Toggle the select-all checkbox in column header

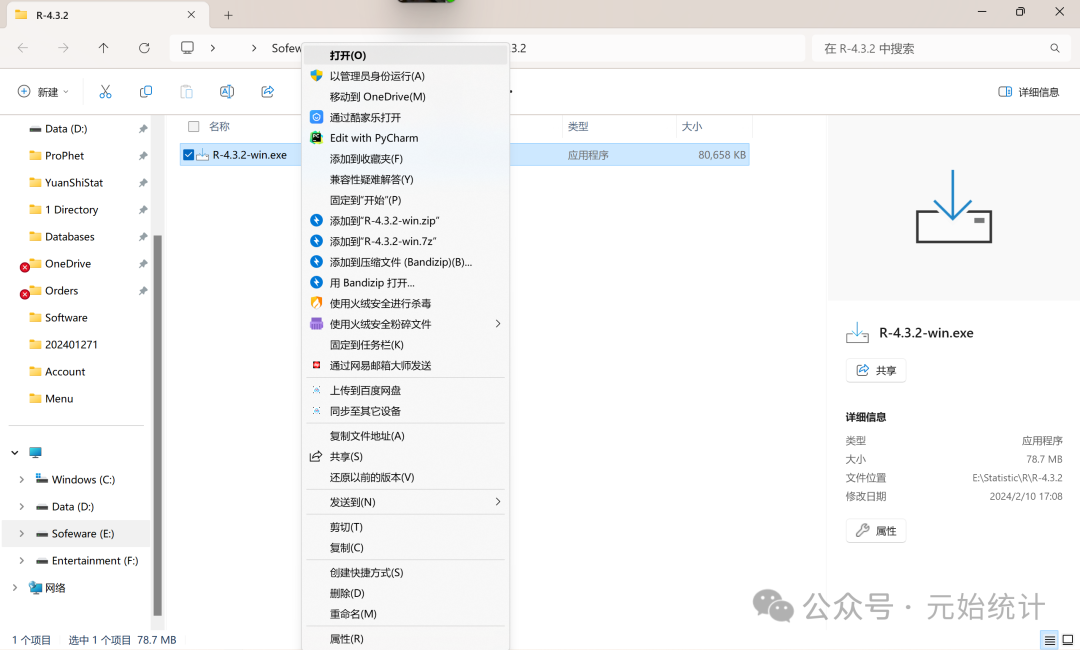193,127
